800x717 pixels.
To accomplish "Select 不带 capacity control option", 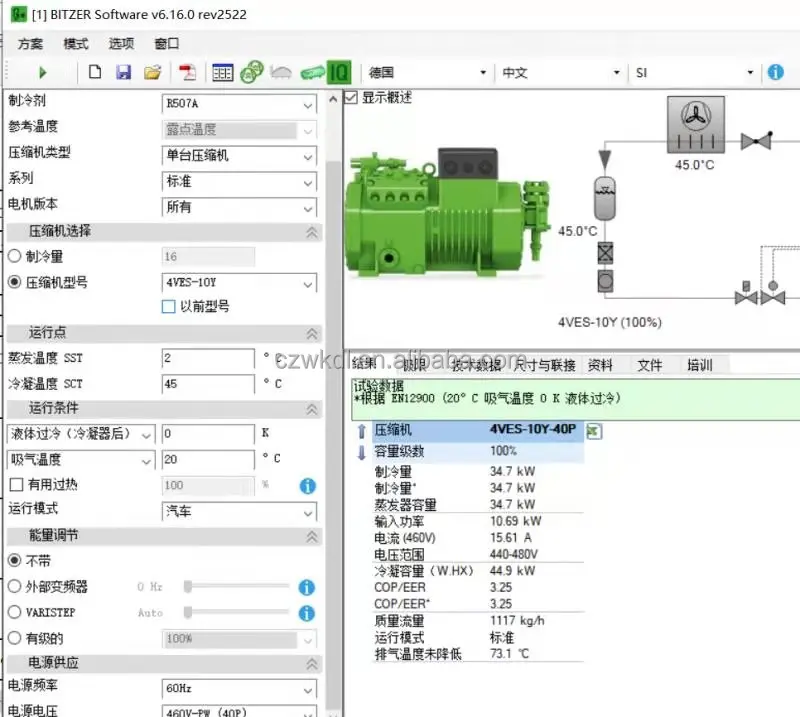I will [14, 560].
